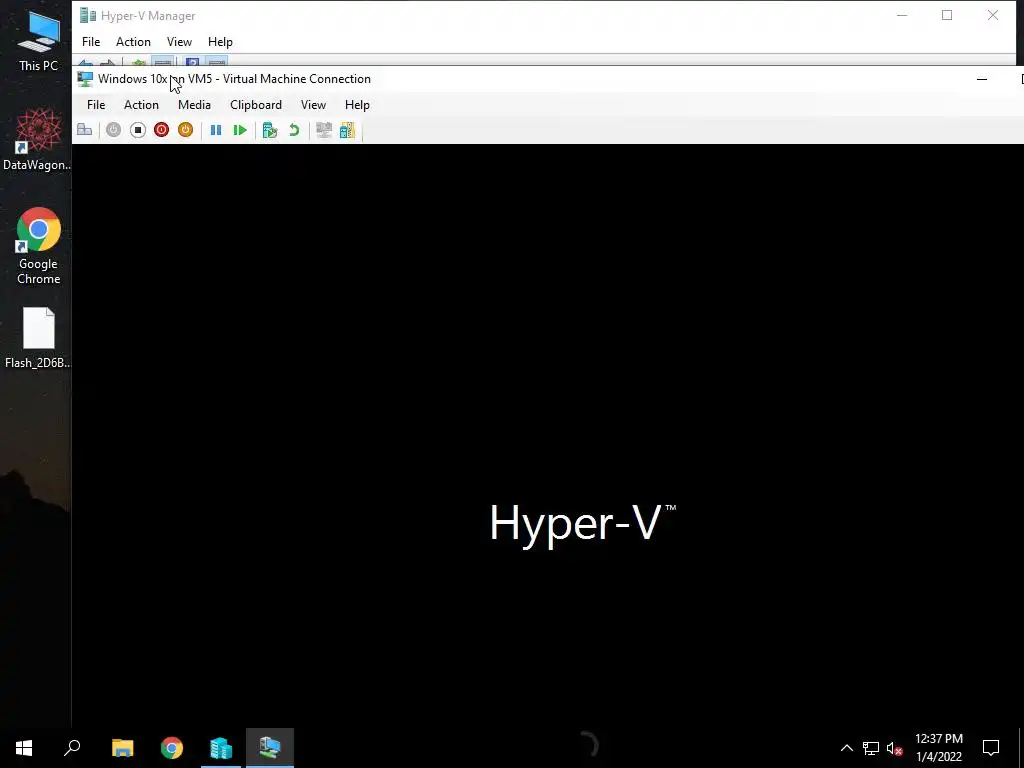1024x768 pixels.
Task: Save VM state with the orange power icon
Action: [185, 130]
